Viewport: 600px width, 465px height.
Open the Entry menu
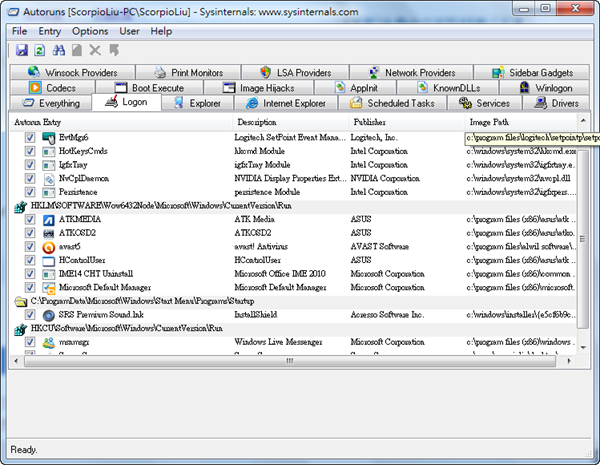point(50,31)
